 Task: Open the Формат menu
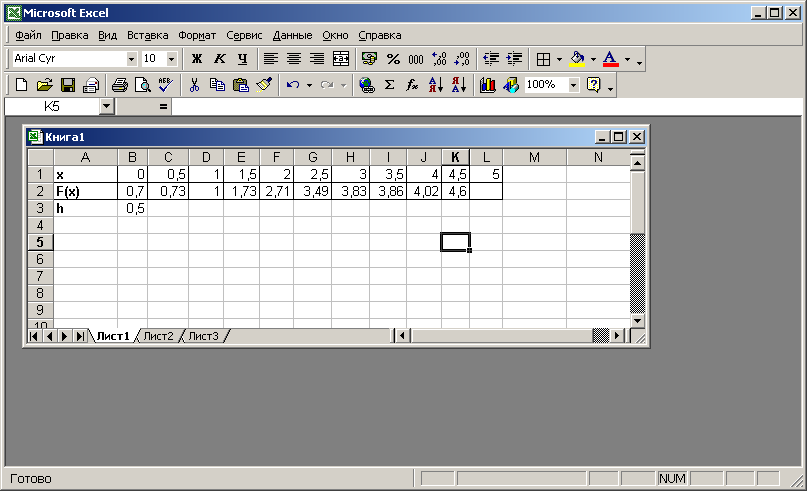pyautogui.click(x=197, y=35)
